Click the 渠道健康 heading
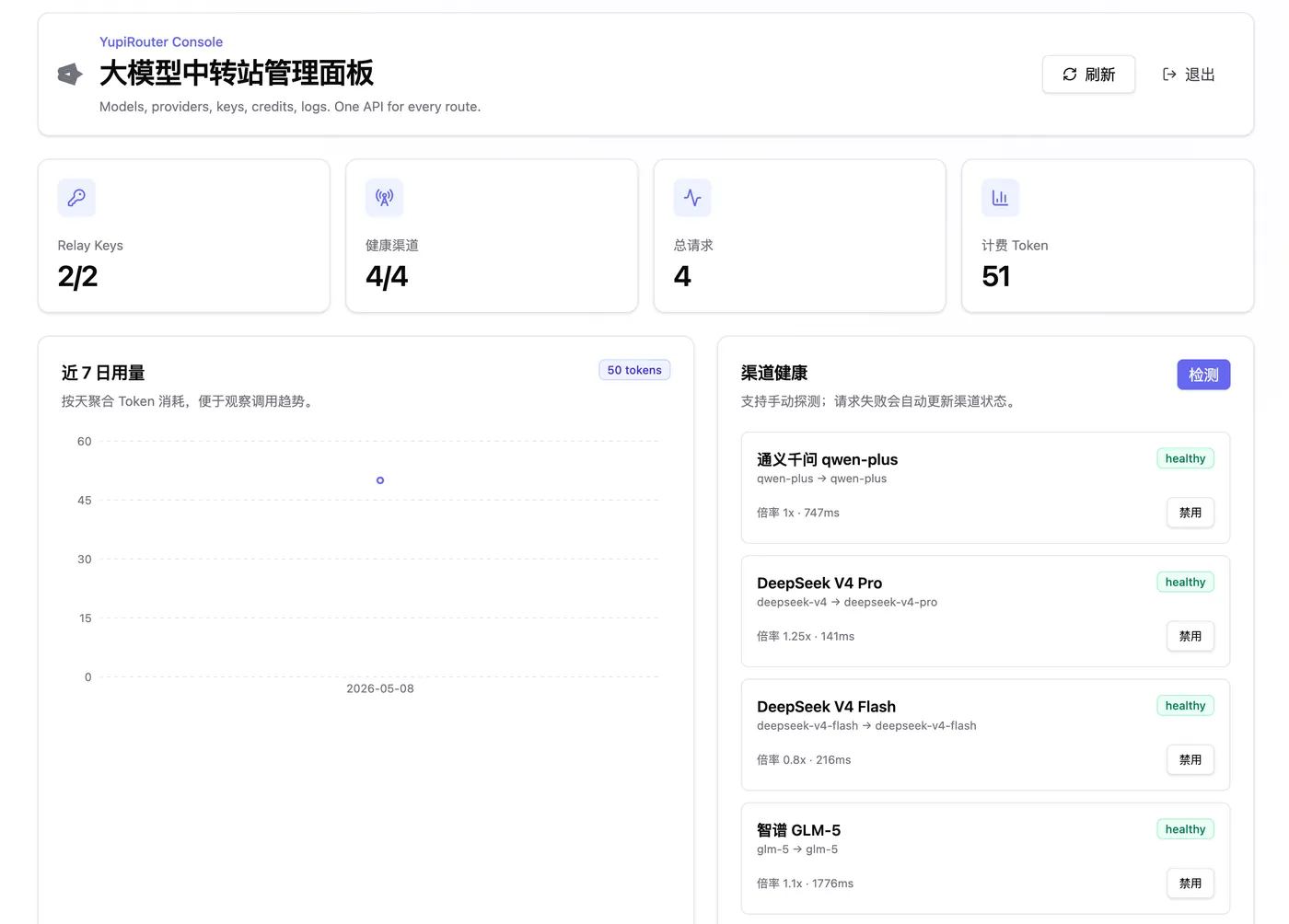The height and width of the screenshot is (924, 1289). (774, 373)
